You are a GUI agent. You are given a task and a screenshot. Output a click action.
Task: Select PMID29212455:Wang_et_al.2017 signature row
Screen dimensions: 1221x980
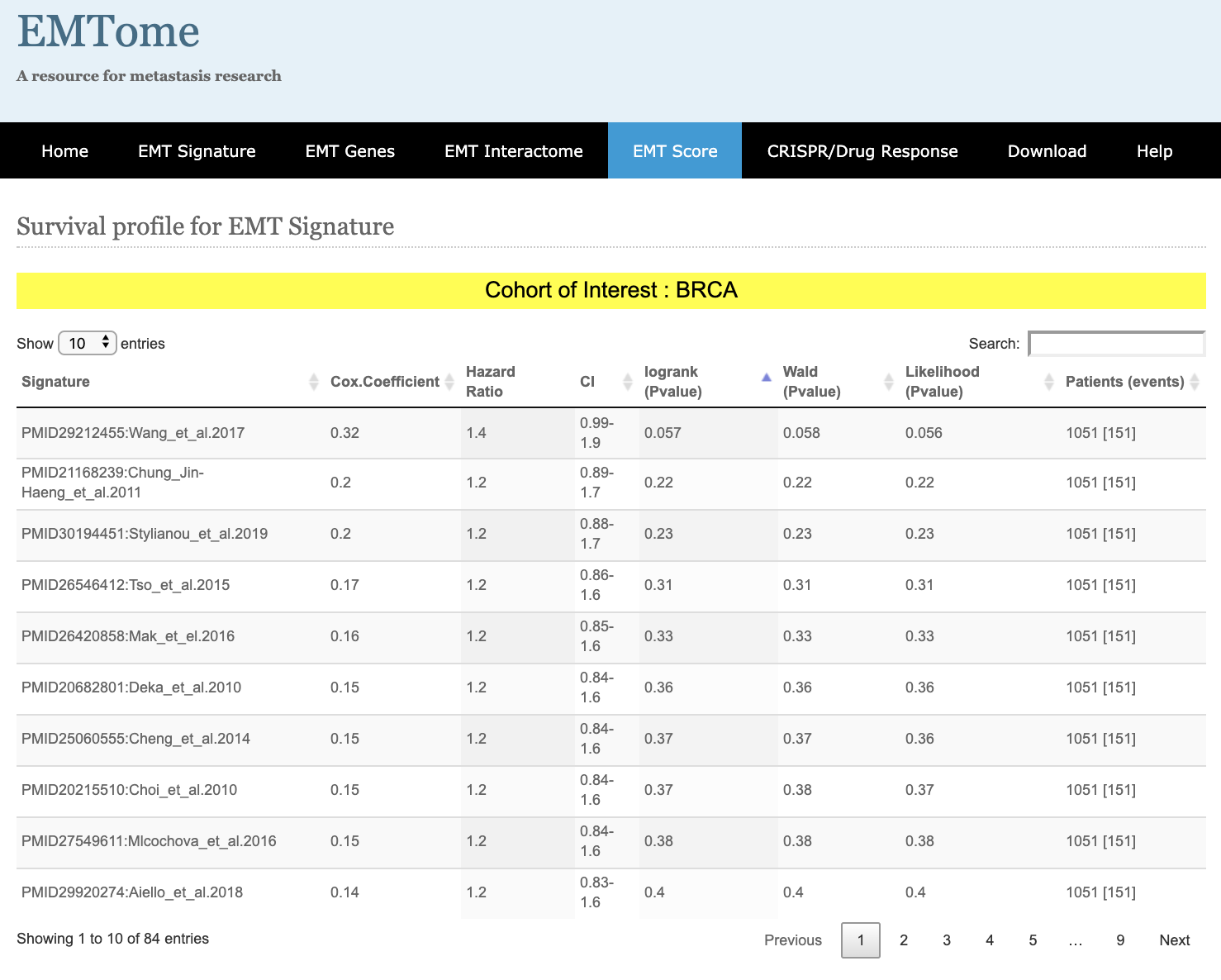(x=133, y=433)
